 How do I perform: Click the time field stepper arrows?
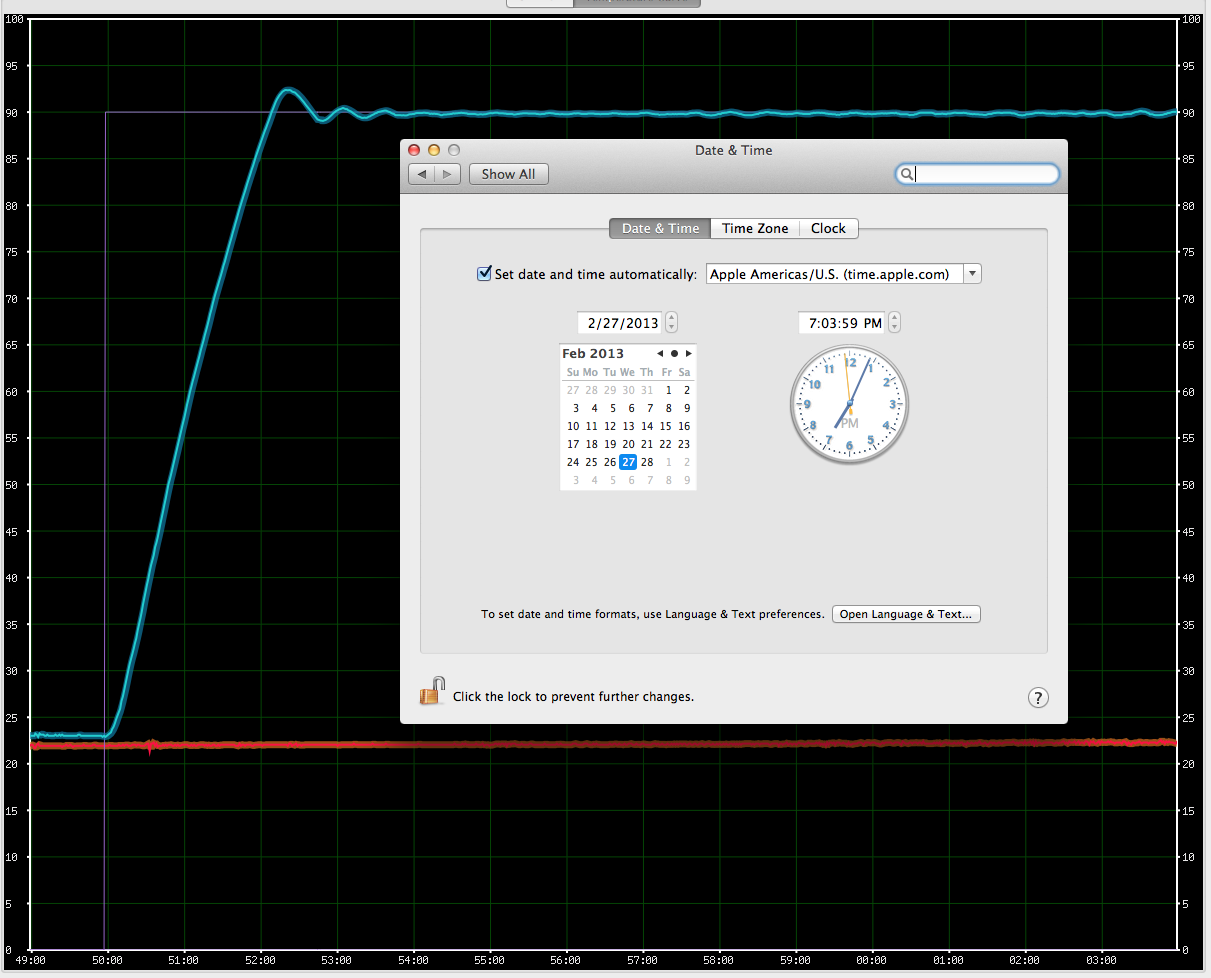pos(894,322)
